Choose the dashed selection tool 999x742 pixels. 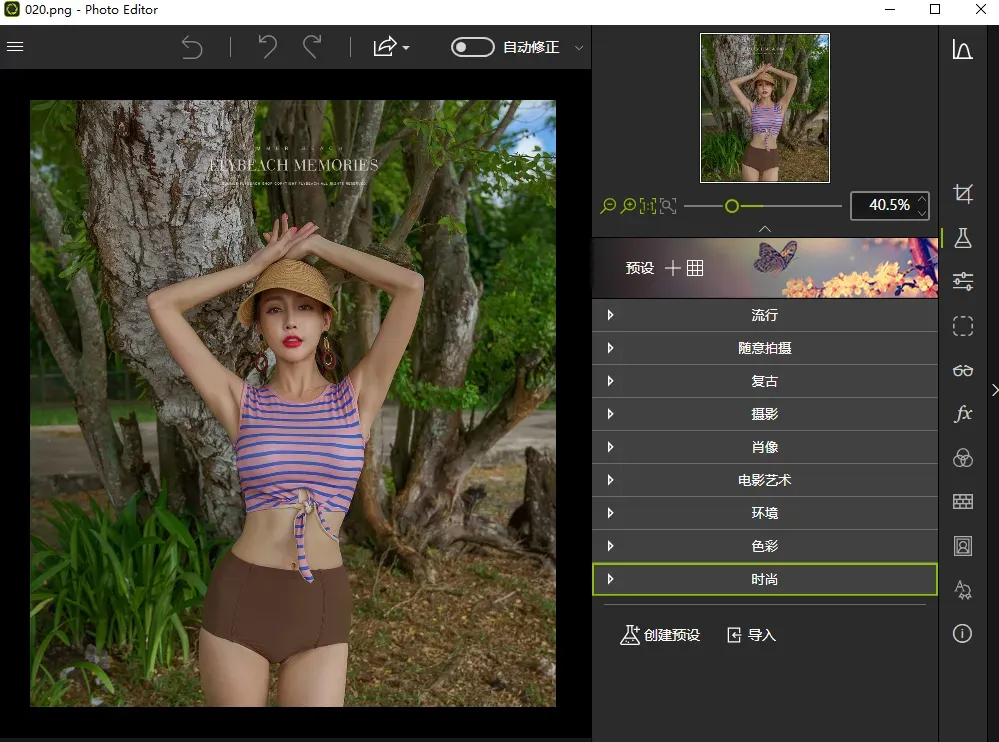point(963,325)
